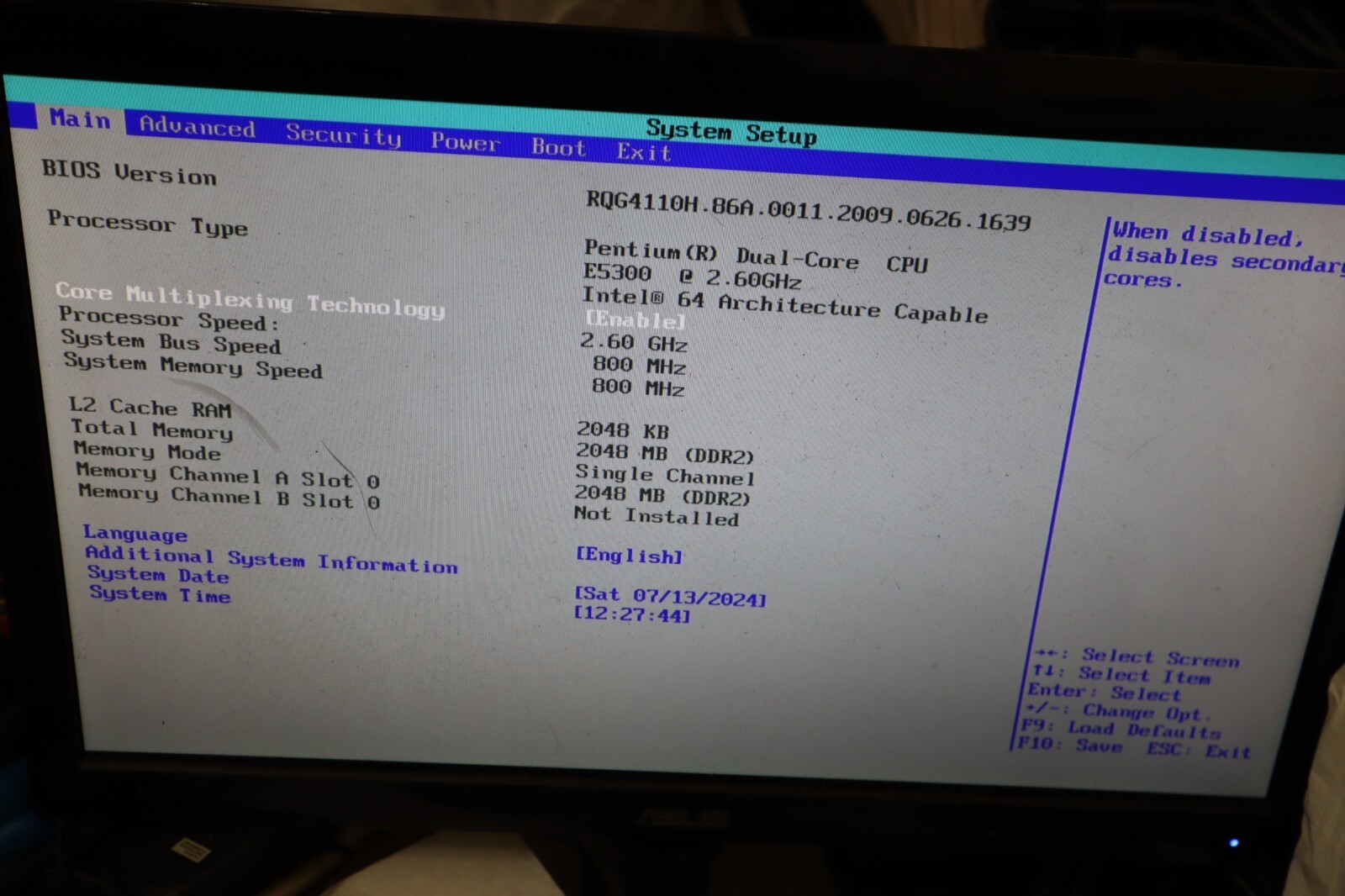
Task: Click the Select Item key hint
Action: [x=1121, y=675]
